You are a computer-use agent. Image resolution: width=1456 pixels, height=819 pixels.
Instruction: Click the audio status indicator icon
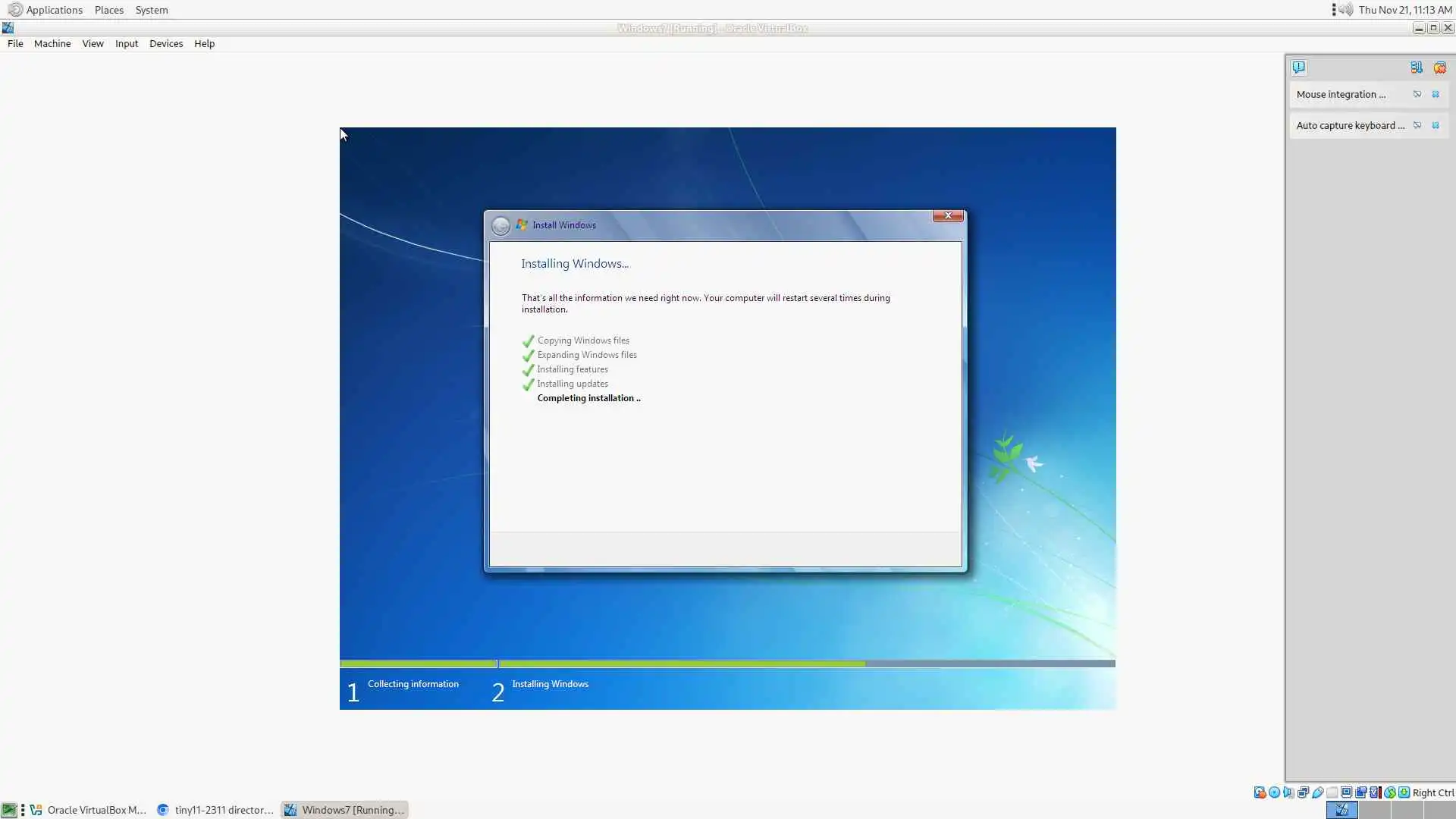click(1288, 792)
